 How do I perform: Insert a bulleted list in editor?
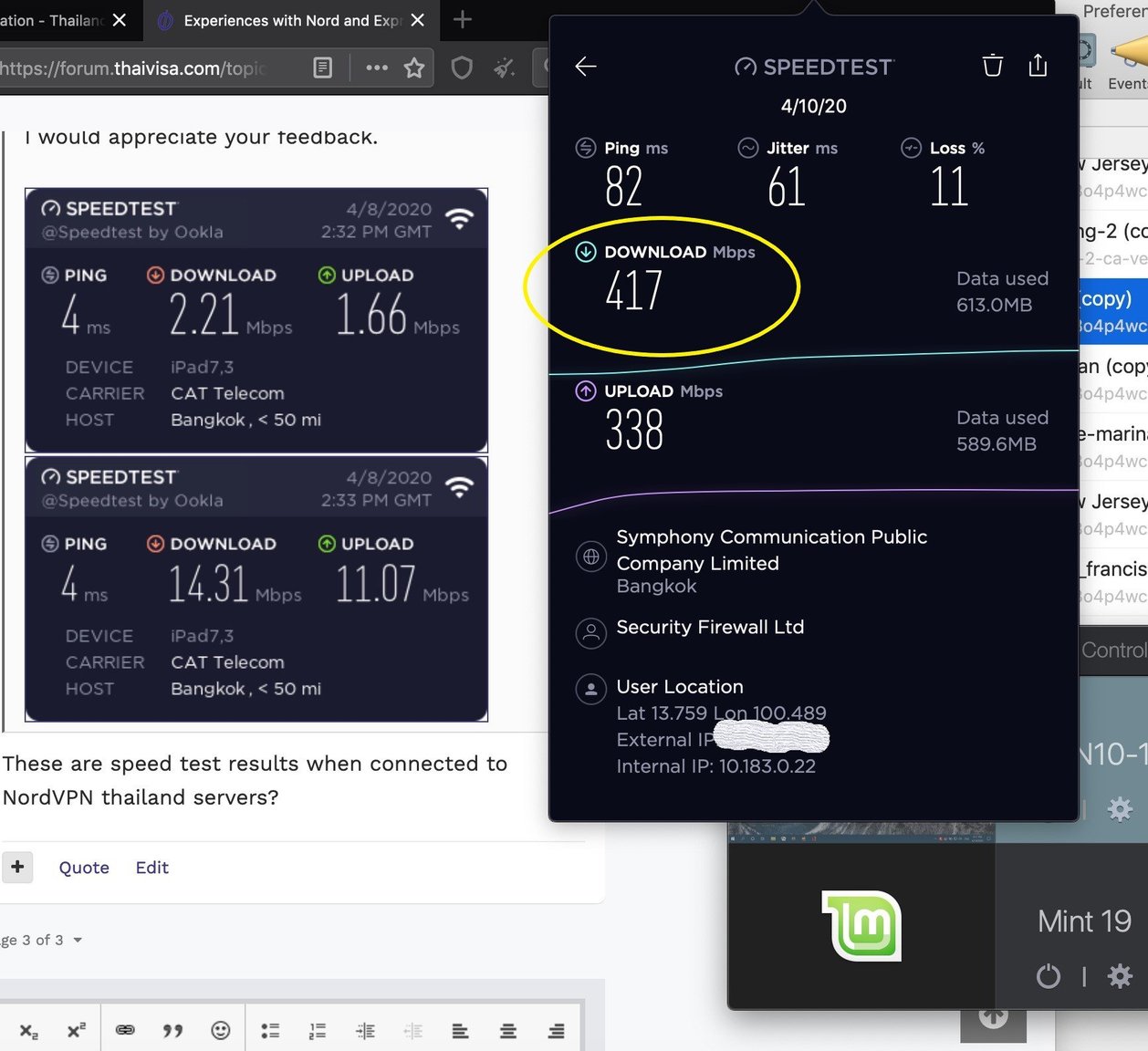(x=270, y=1031)
